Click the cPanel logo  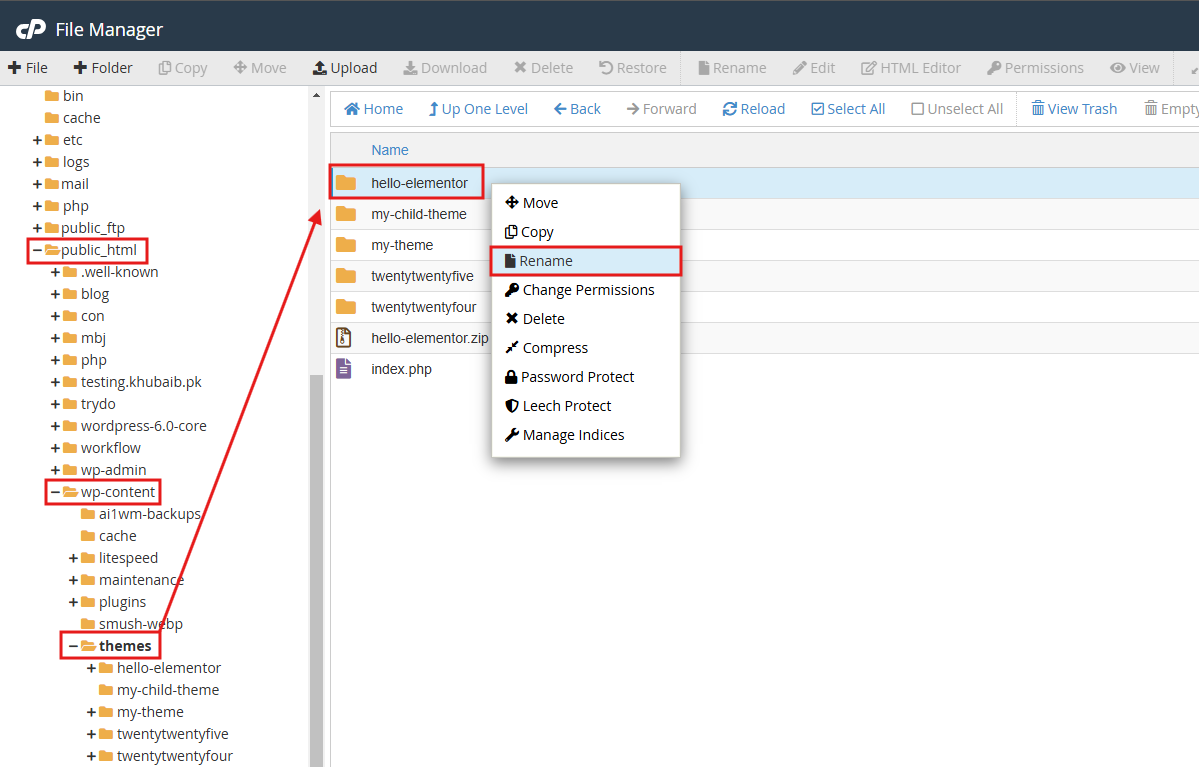(x=31, y=29)
